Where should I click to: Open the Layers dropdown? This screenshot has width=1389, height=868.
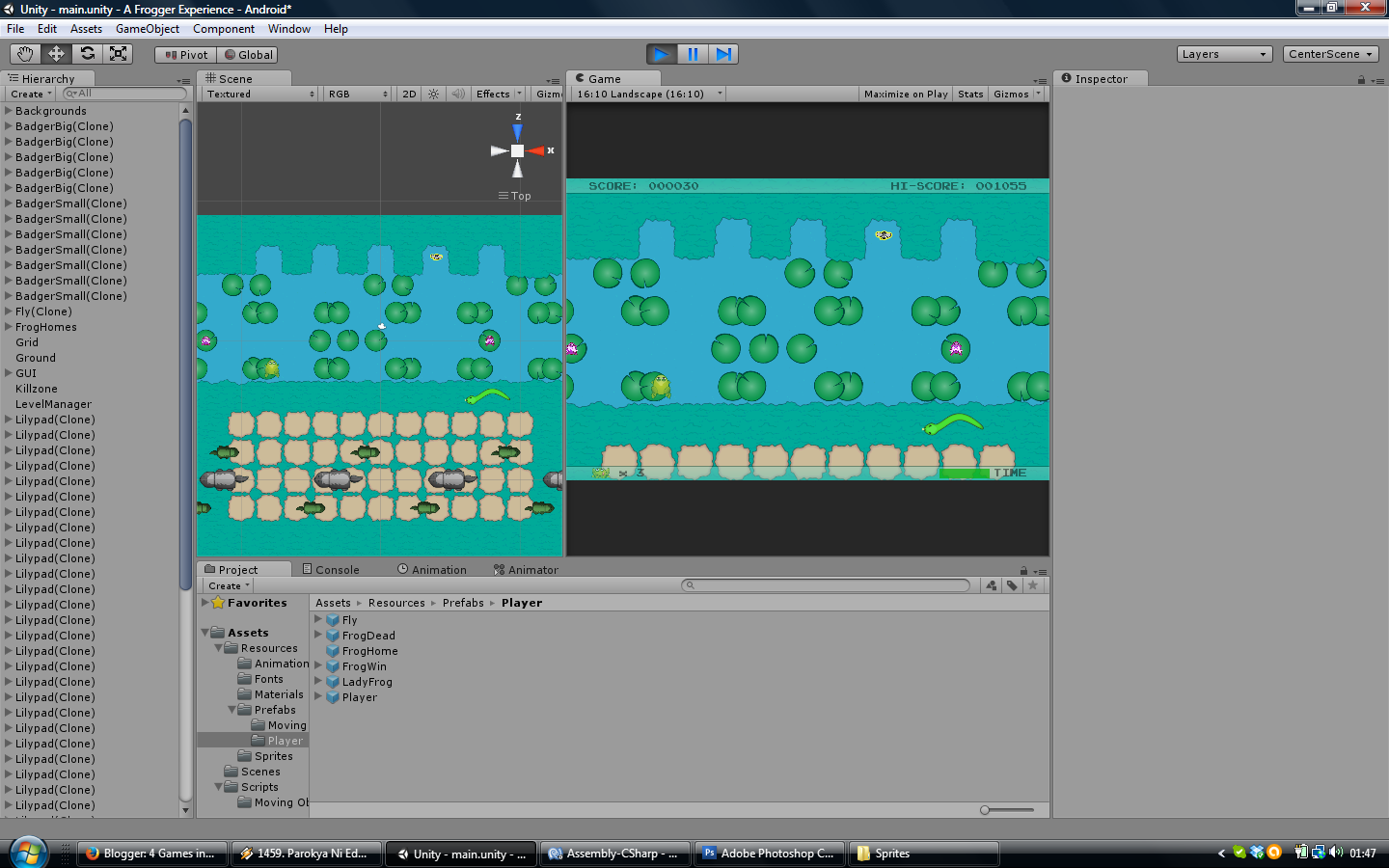click(1224, 54)
